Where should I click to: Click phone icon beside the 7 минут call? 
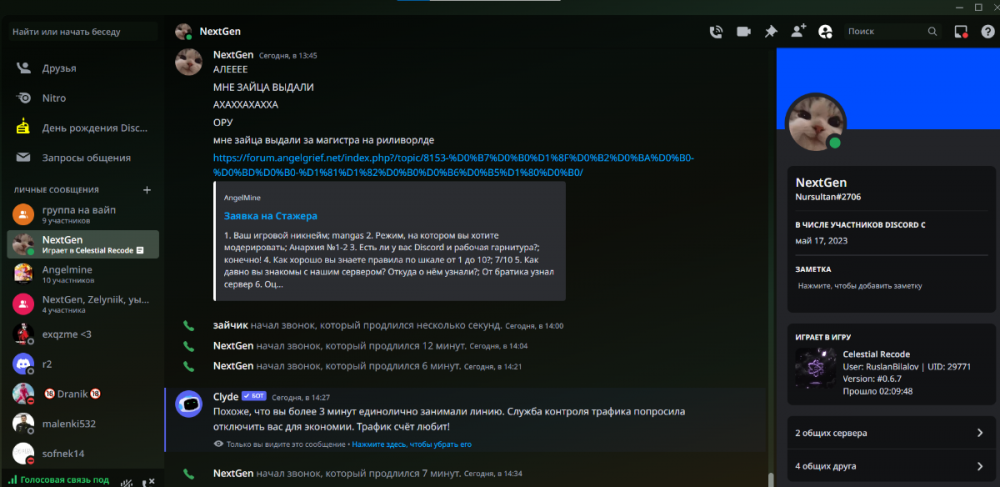[x=188, y=474]
